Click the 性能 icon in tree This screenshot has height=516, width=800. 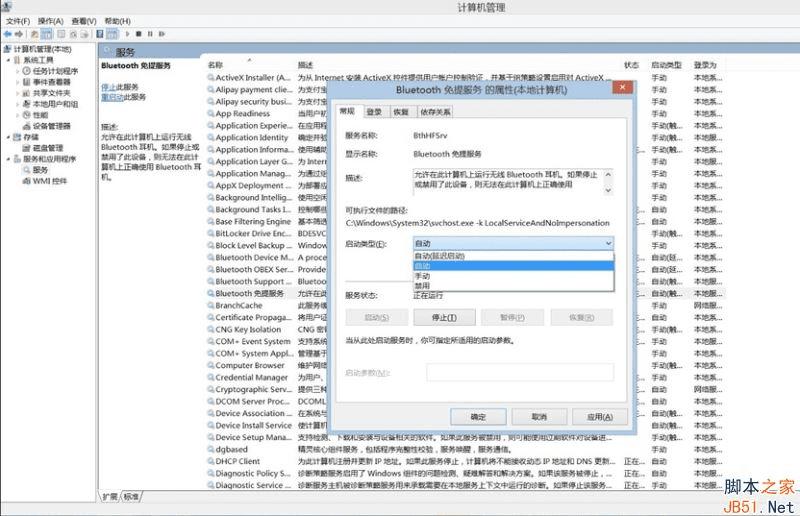(27, 115)
